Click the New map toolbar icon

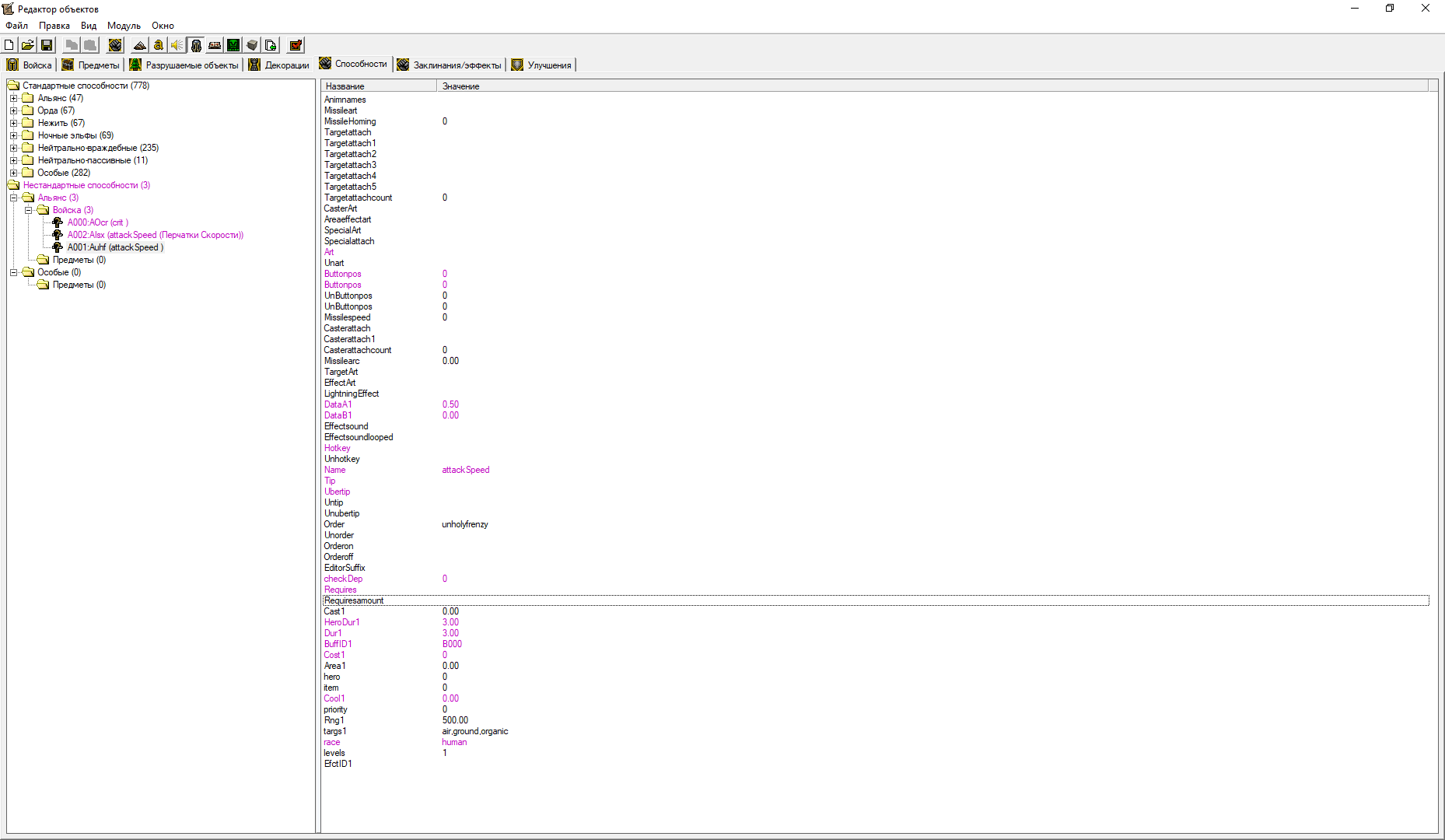click(x=9, y=45)
